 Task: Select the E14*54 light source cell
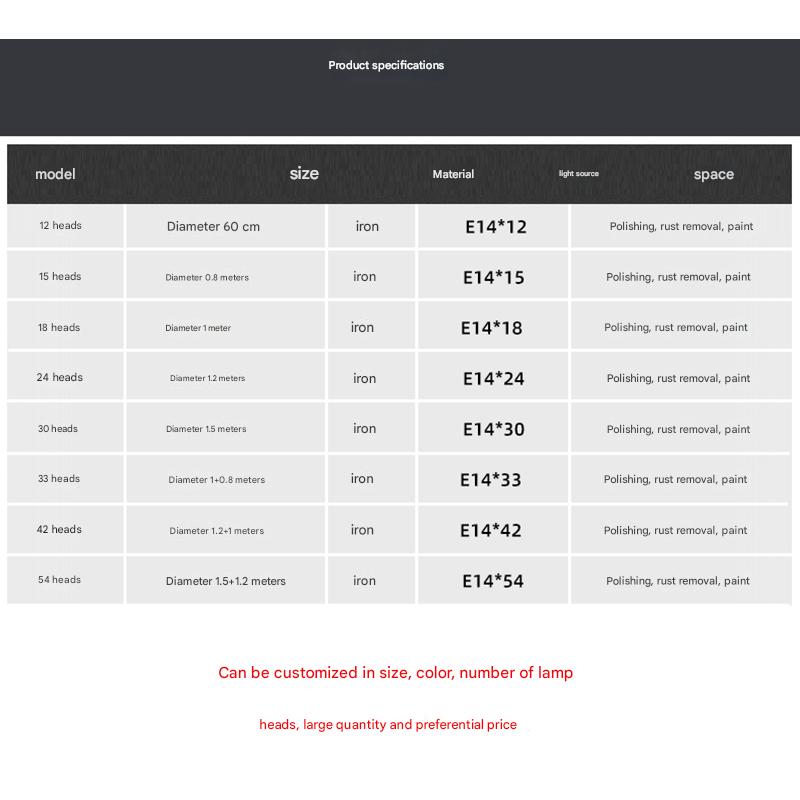click(493, 581)
